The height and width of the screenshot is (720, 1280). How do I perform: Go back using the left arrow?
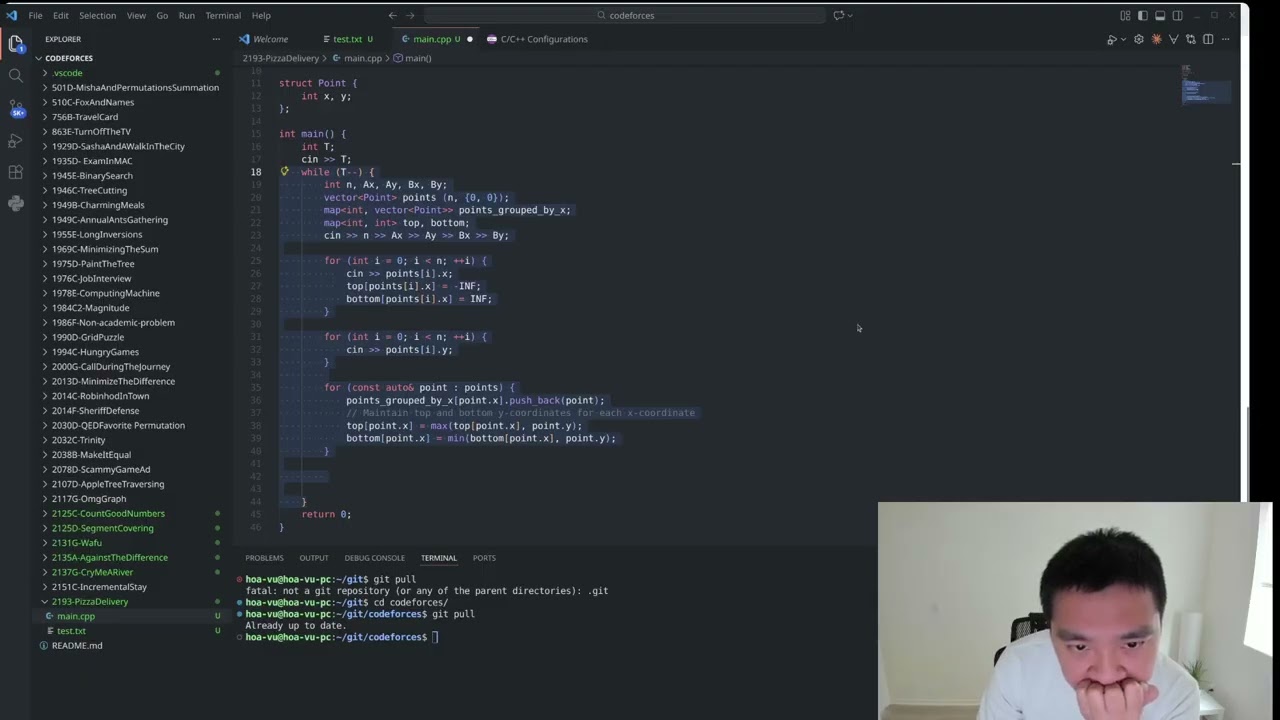pos(392,15)
